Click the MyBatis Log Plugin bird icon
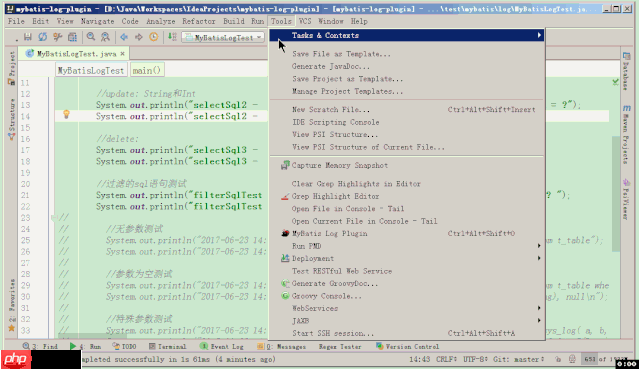This screenshot has height=369, width=639. pyautogui.click(x=285, y=233)
